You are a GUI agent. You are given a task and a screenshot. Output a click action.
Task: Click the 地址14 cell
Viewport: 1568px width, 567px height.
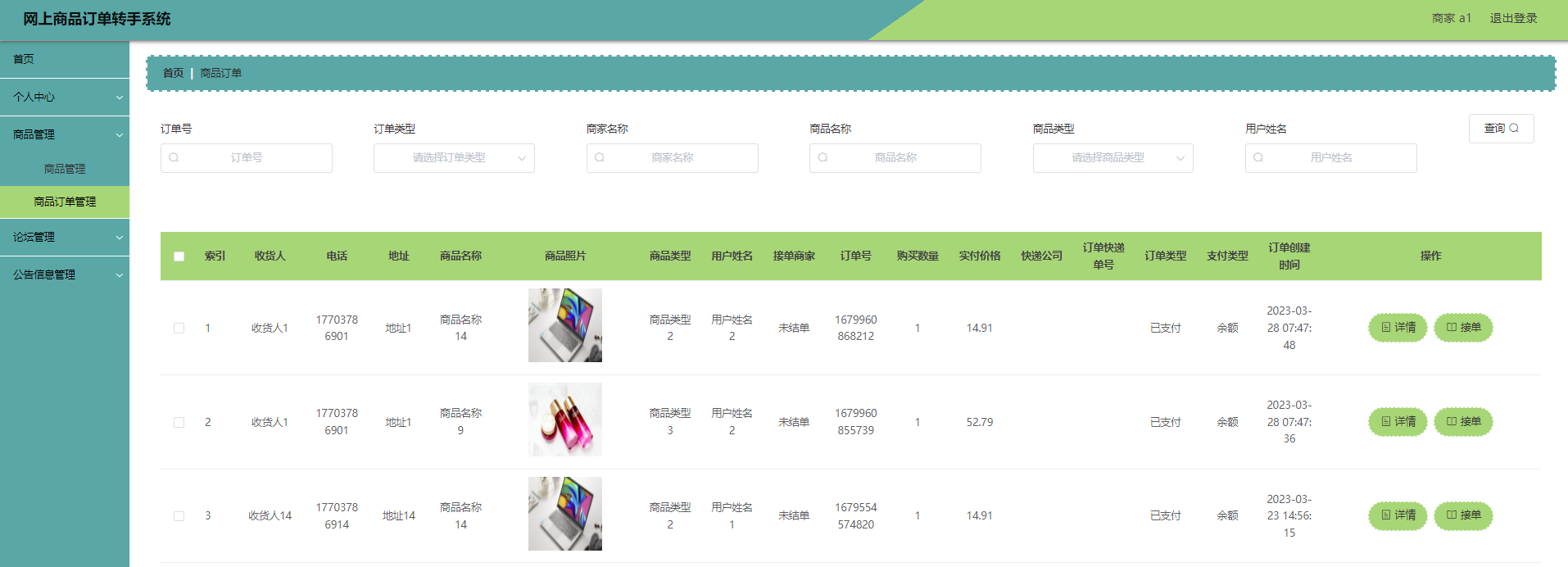(399, 515)
